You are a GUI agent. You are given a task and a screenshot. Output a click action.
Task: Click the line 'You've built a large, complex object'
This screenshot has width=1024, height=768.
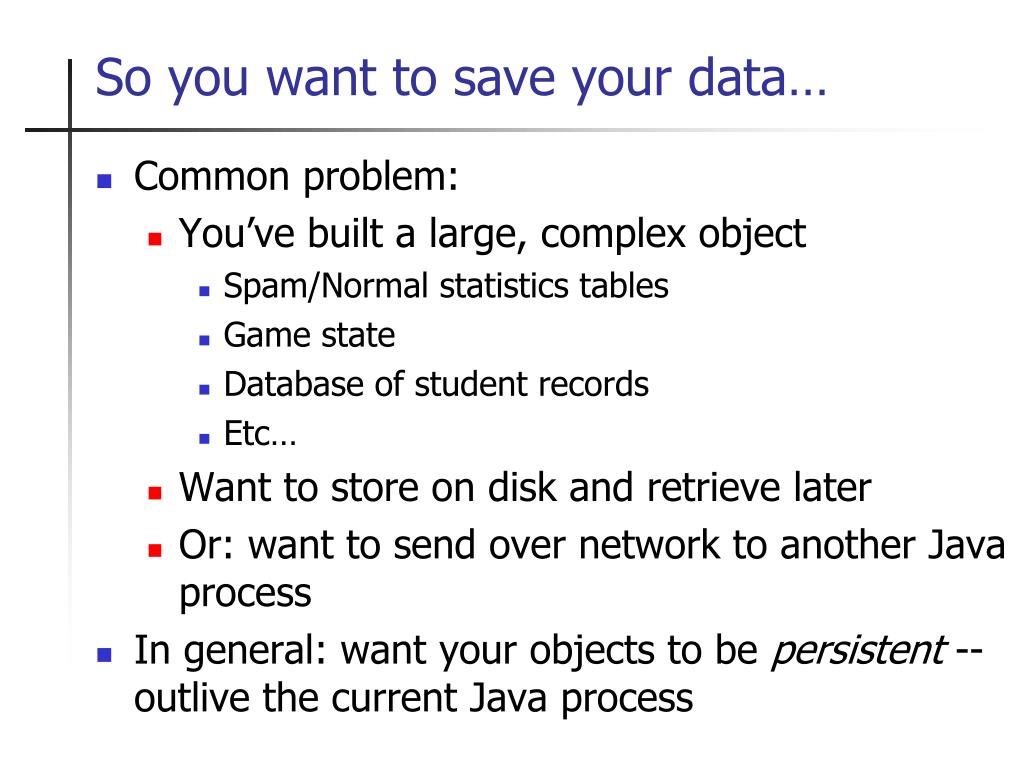coord(492,234)
